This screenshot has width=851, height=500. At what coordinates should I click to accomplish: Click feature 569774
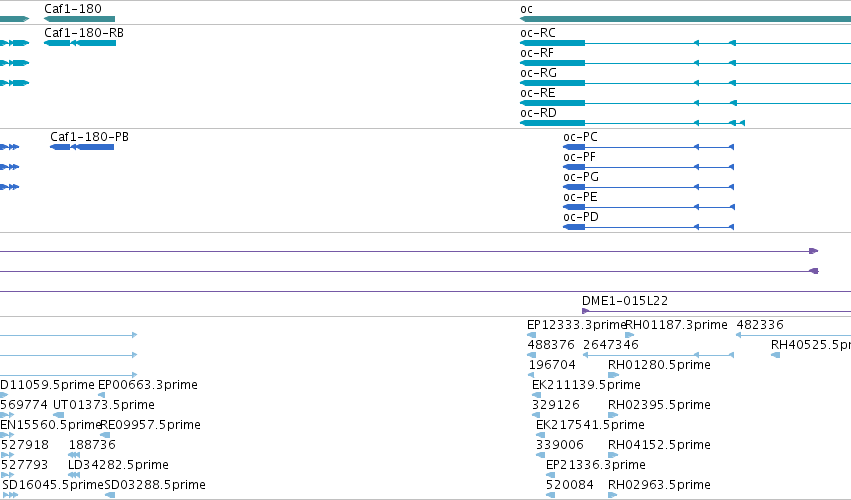pyautogui.click(x=24, y=405)
